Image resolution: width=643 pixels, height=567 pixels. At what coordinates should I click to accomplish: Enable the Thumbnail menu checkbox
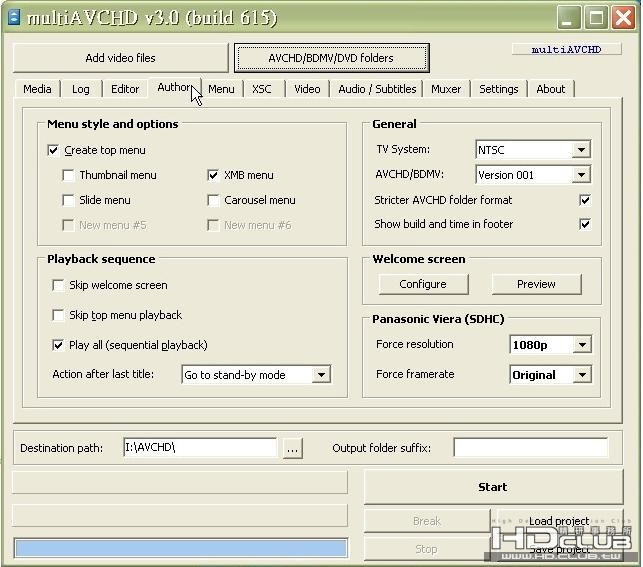click(x=68, y=175)
